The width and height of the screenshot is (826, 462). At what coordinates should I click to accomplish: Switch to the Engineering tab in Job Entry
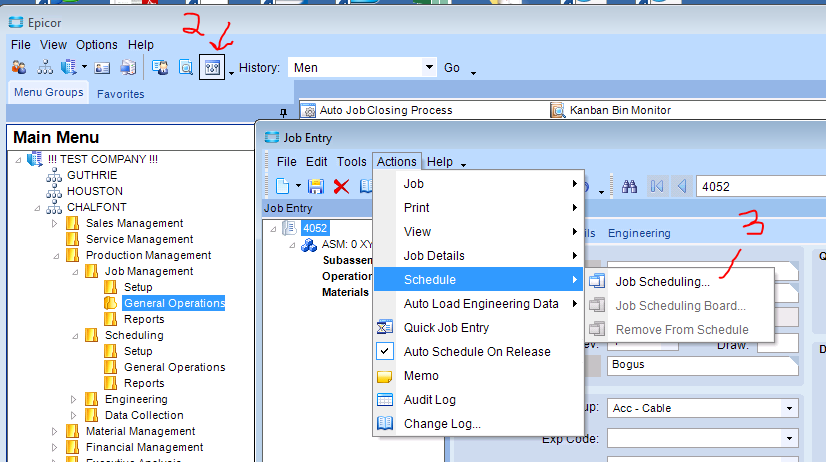pyautogui.click(x=639, y=233)
